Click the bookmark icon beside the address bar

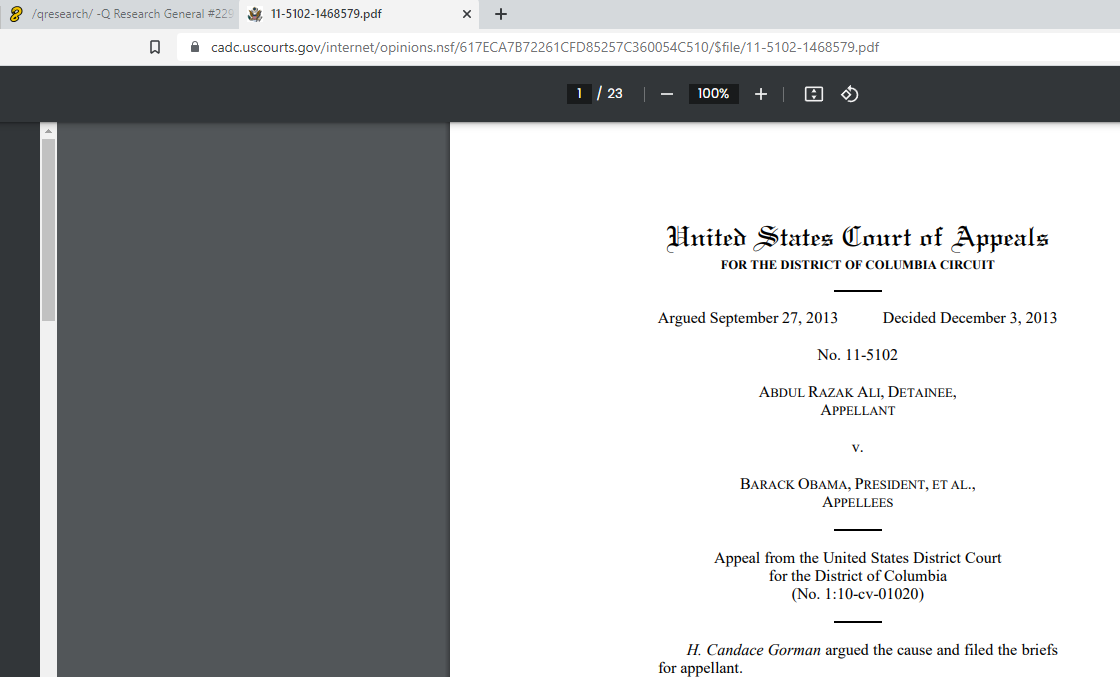154,47
